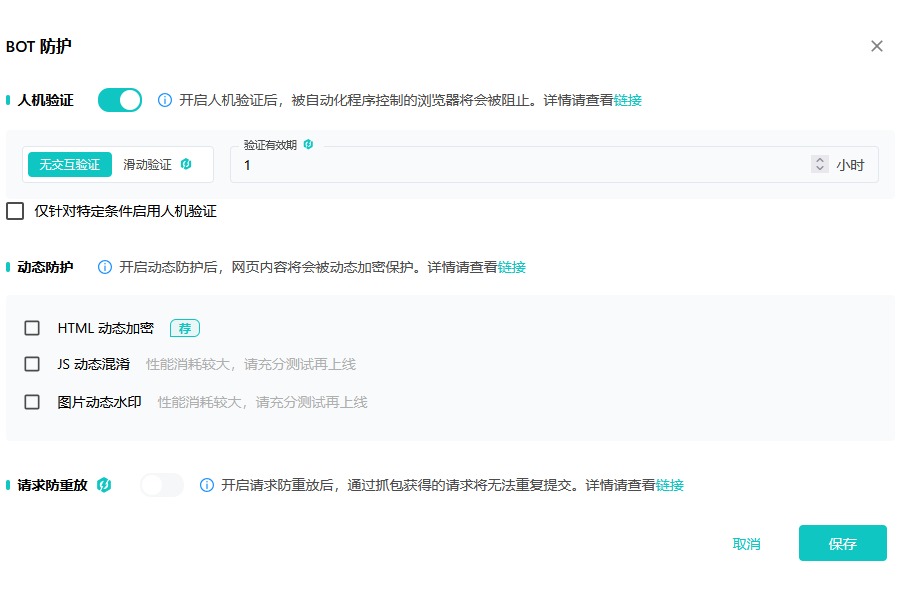
Task: Enable HTML 动态加密 checkbox
Action: [32, 328]
